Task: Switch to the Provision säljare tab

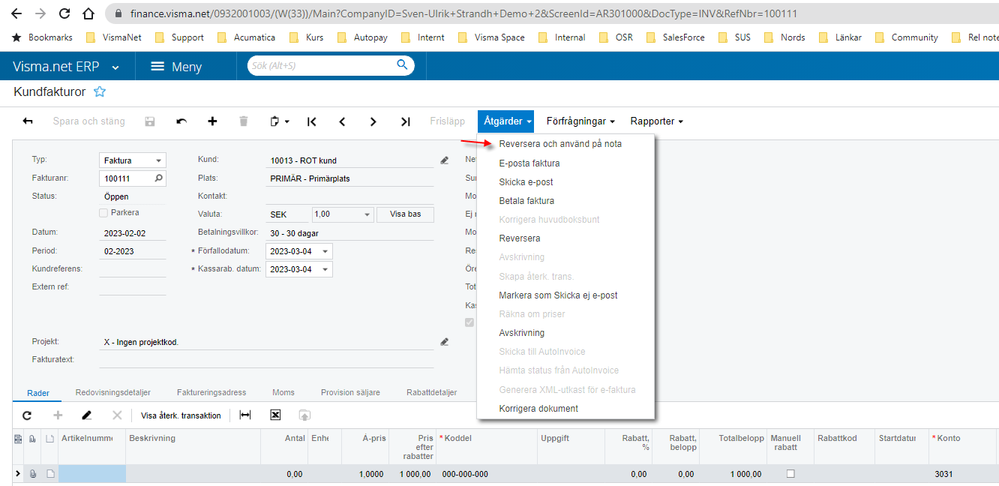Action: [350, 392]
